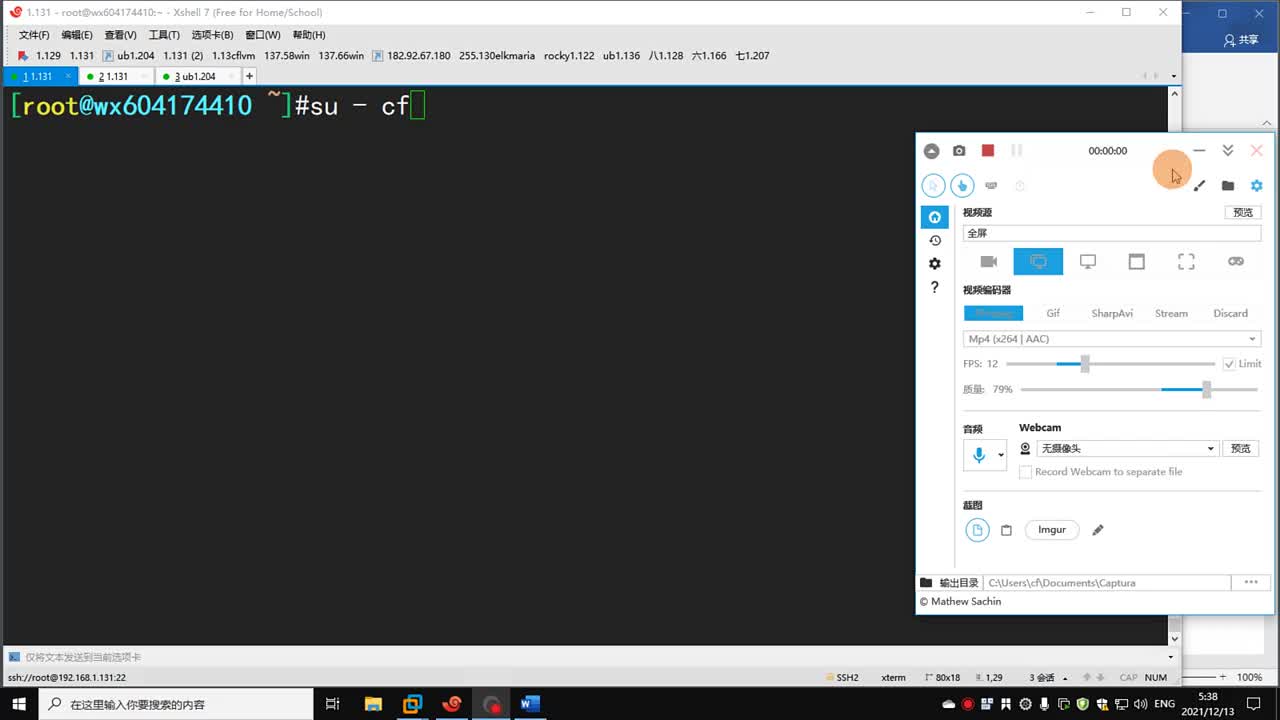
Task: Toggle mouse-clicks overlay hand icon
Action: [962, 185]
